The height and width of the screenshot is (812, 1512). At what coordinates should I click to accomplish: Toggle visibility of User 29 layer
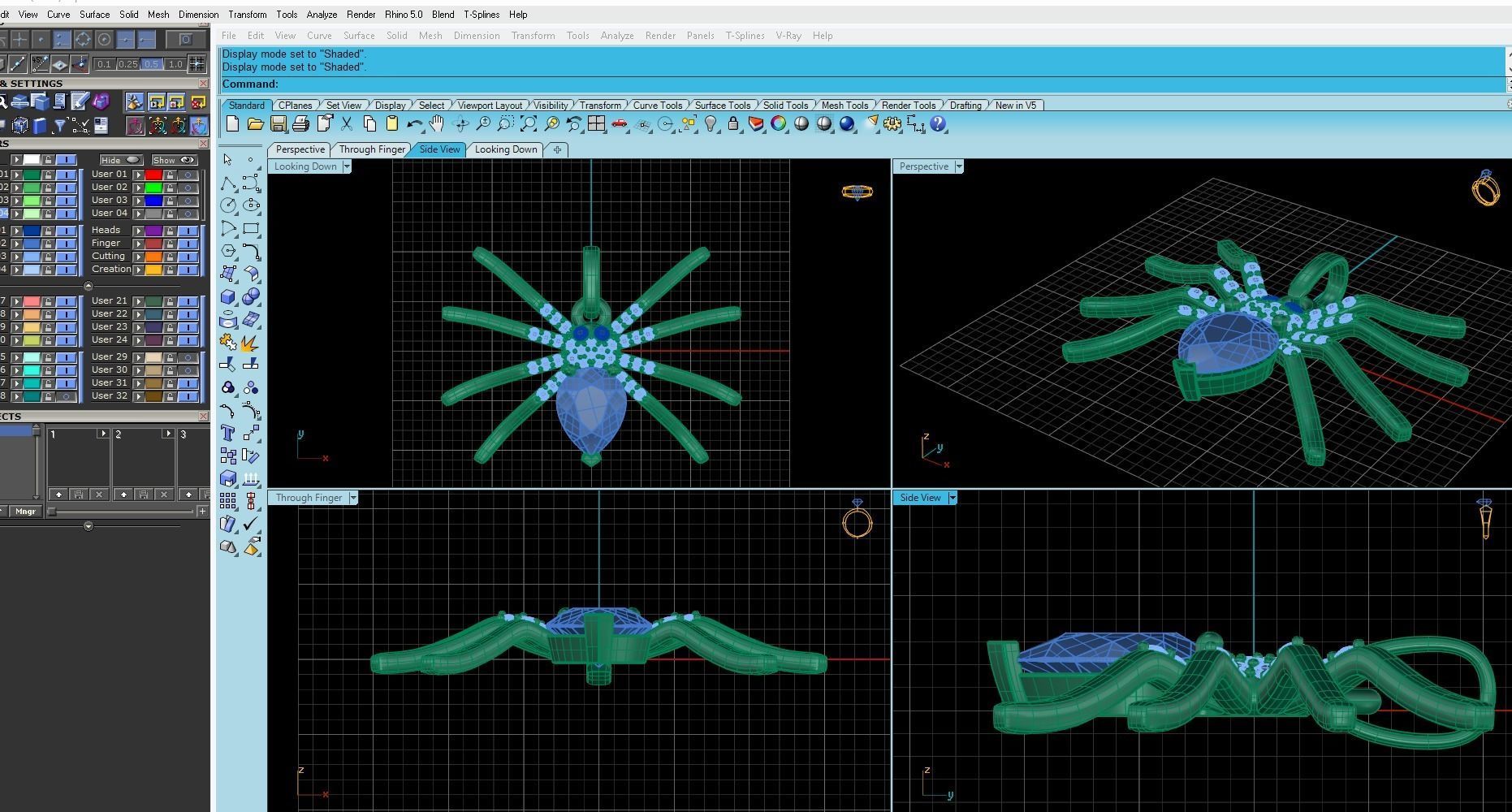click(x=188, y=357)
